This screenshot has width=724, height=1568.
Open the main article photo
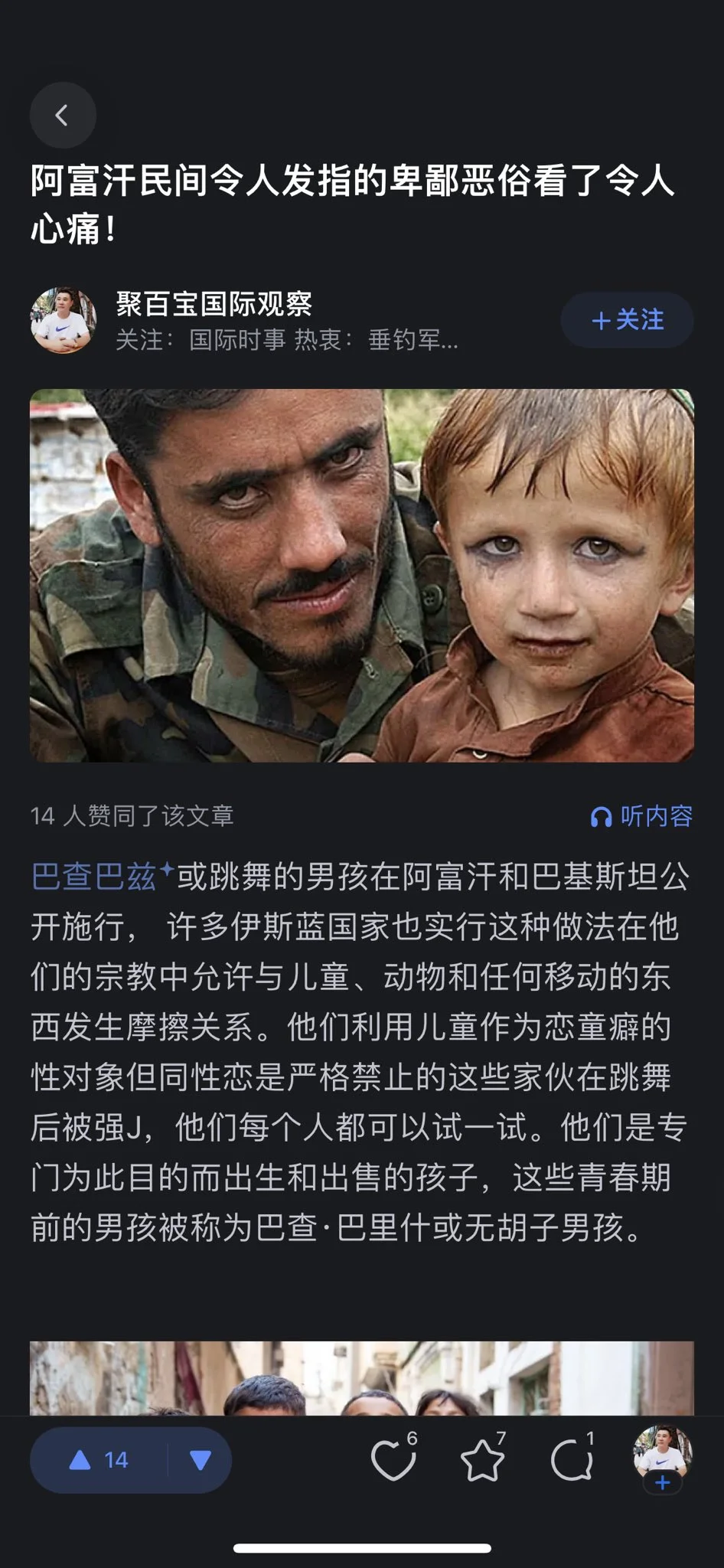click(x=362, y=576)
